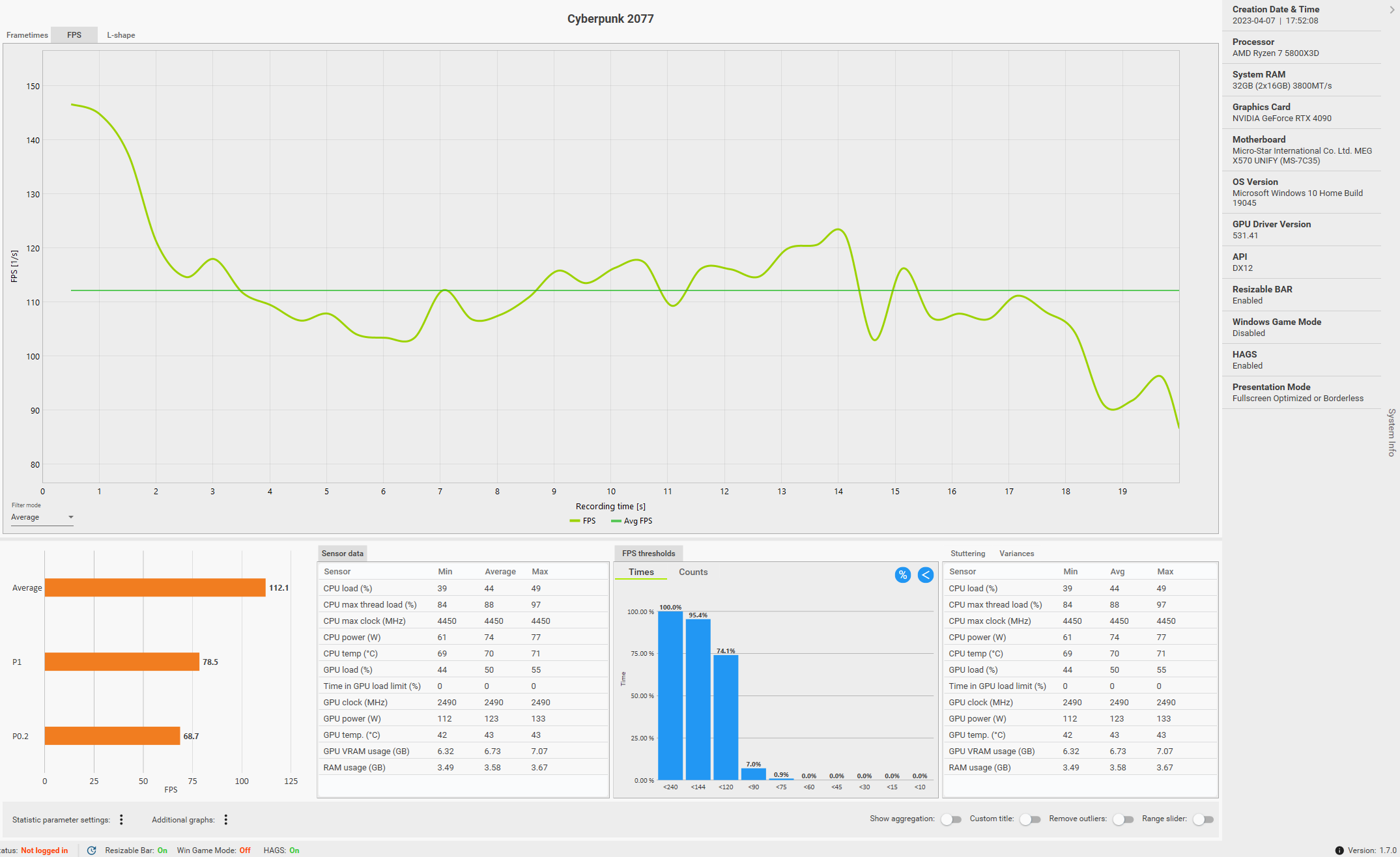Click the FPS legend color marker

[575, 521]
